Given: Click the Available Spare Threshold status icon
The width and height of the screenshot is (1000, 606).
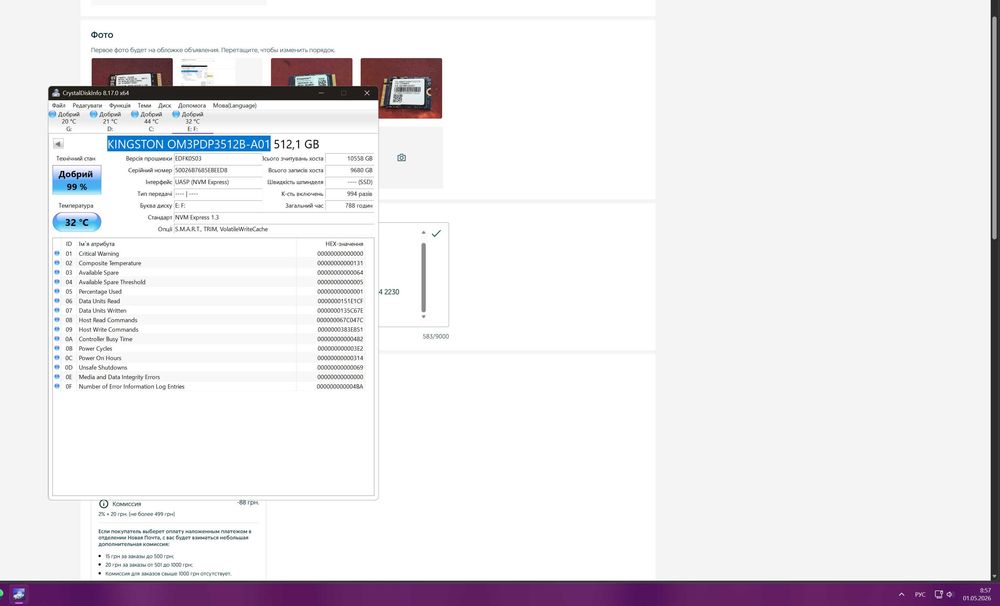Looking at the screenshot, I should [x=57, y=282].
